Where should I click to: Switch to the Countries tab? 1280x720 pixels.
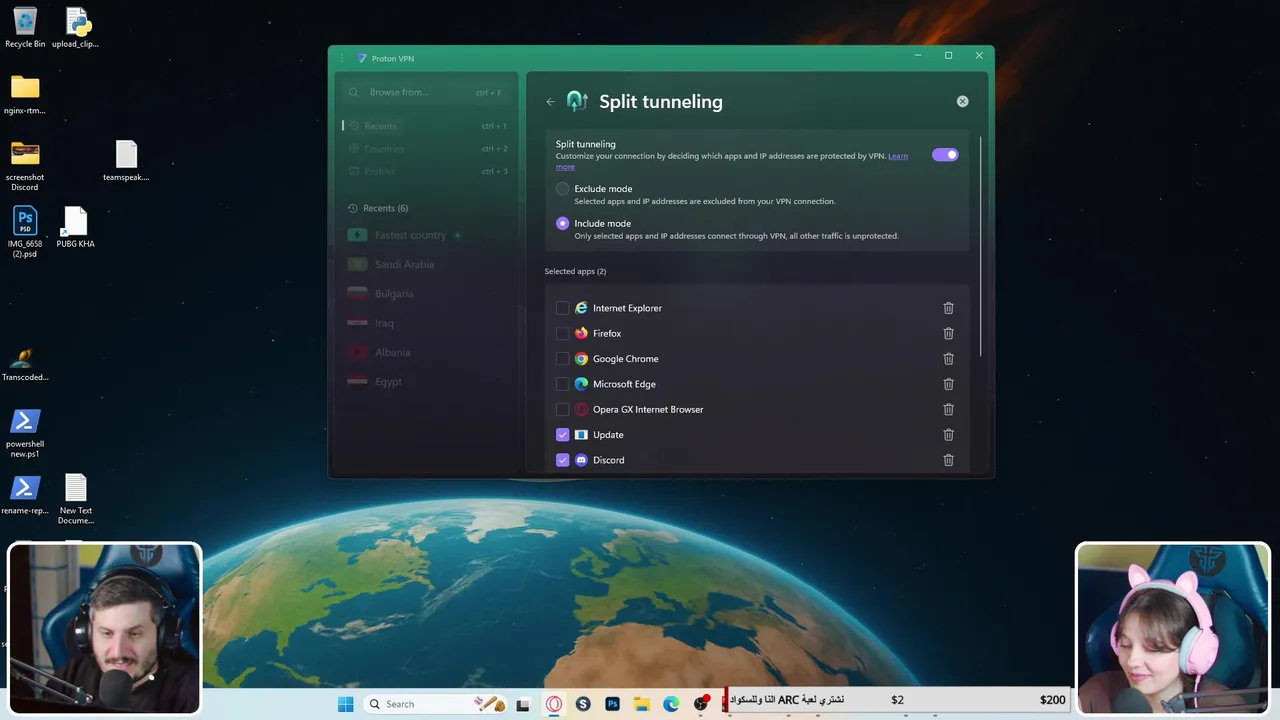[426, 149]
